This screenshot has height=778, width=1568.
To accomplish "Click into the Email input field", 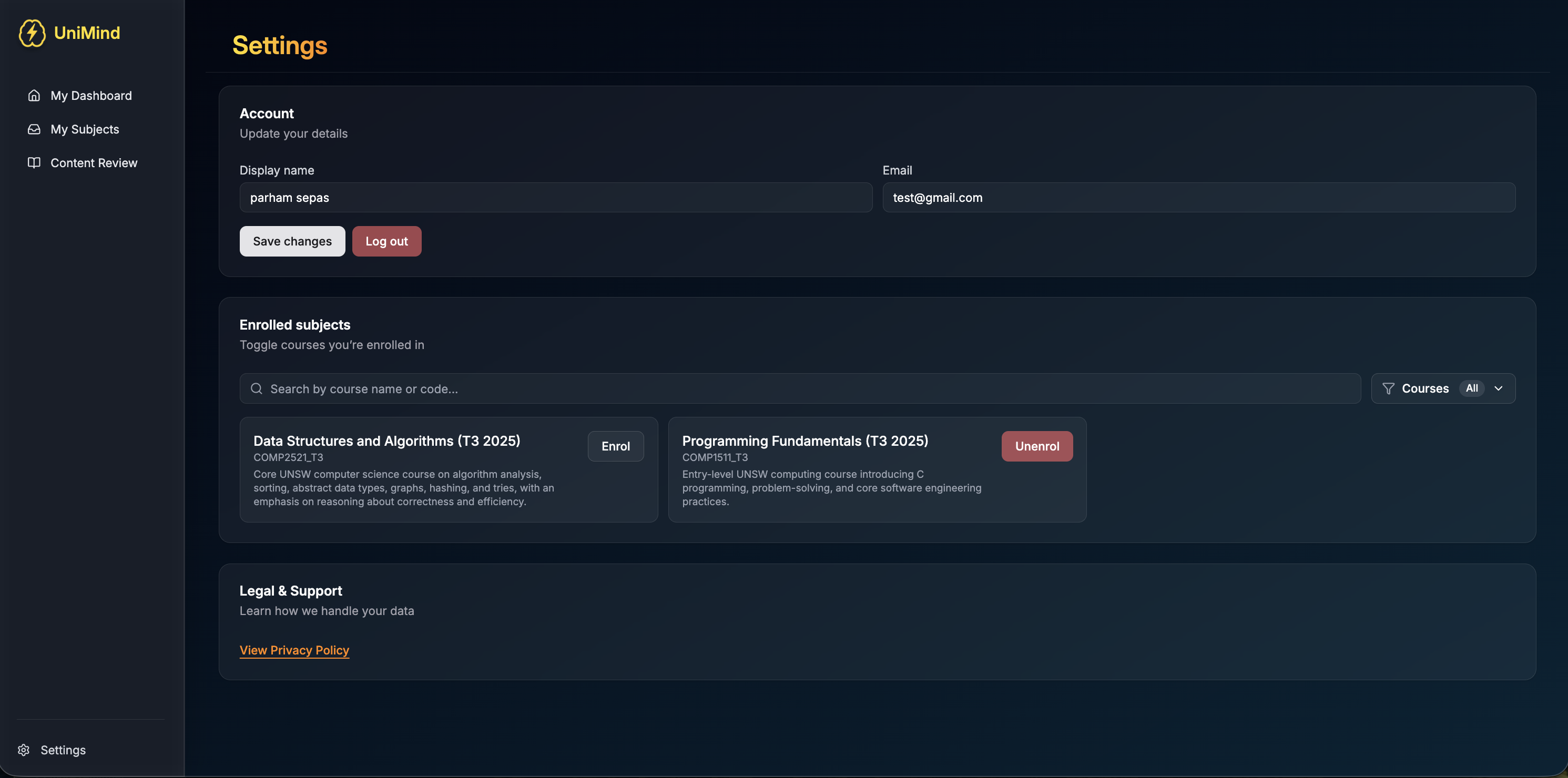I will (1198, 197).
